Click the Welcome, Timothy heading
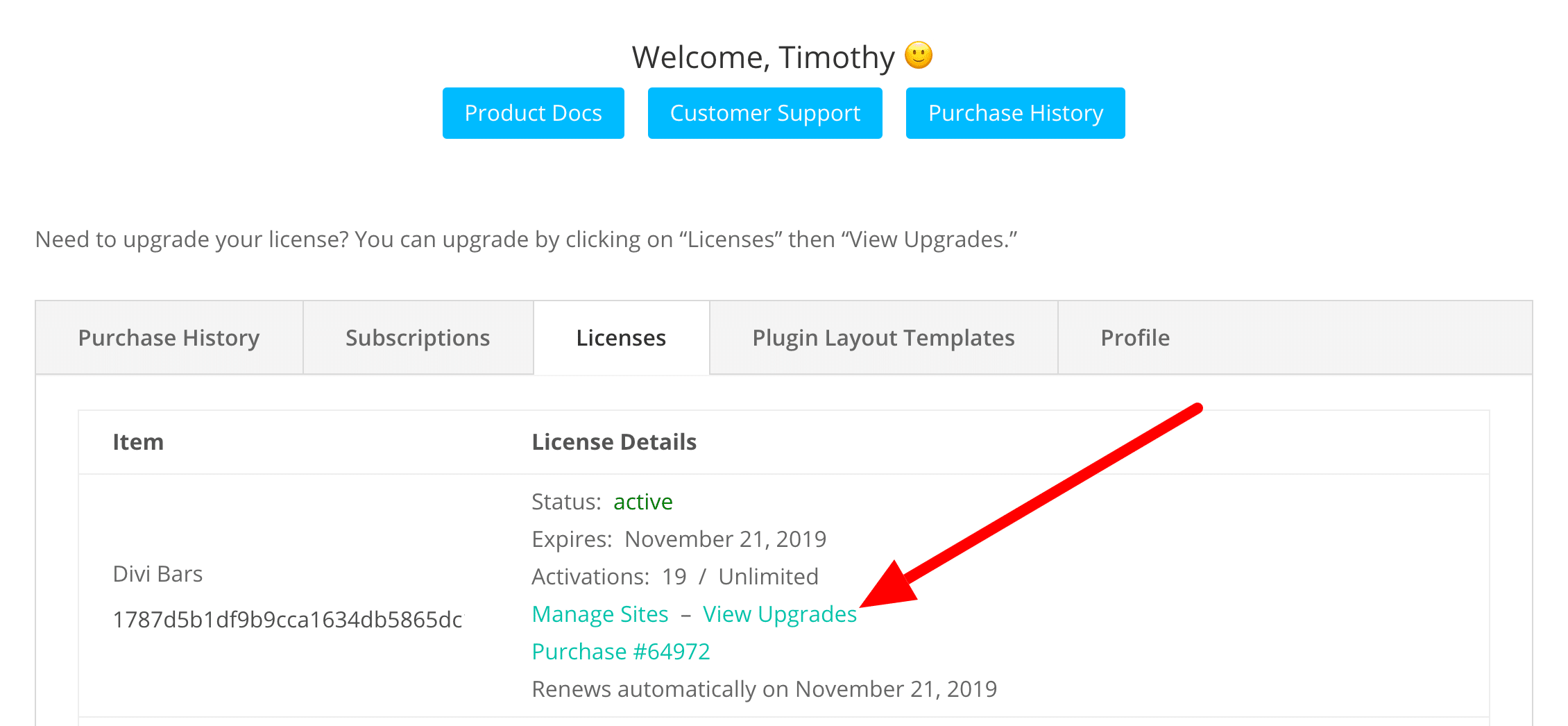 pyautogui.click(x=762, y=57)
